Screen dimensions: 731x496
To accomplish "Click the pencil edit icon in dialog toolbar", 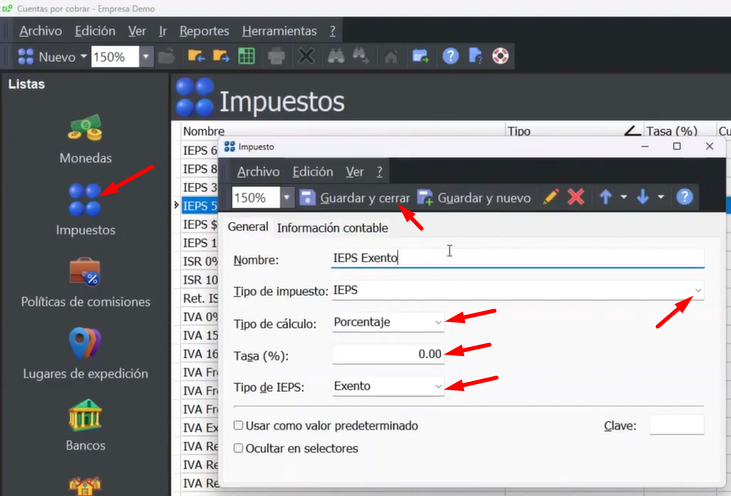I will pyautogui.click(x=550, y=197).
